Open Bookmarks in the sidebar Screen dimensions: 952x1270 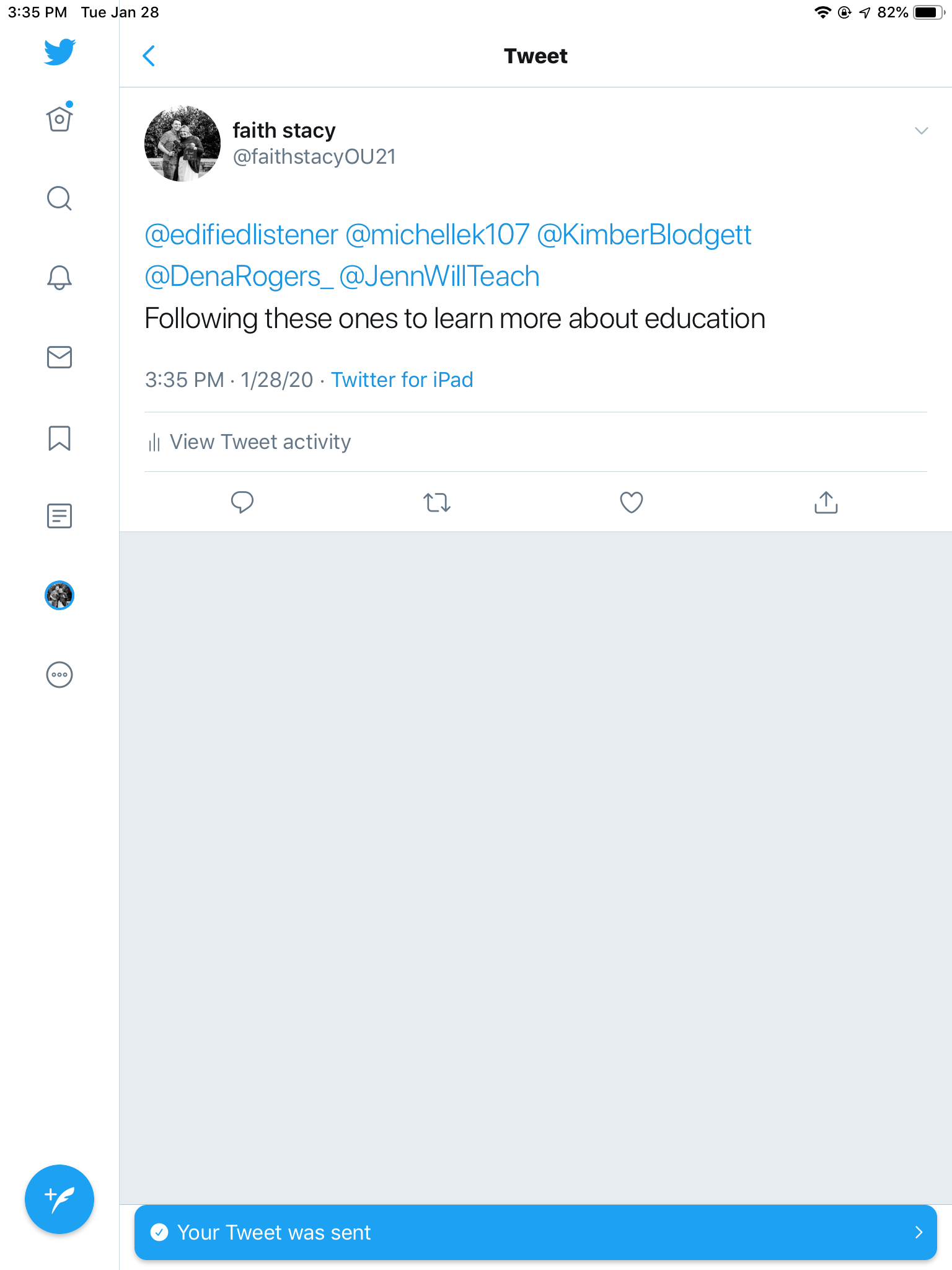[59, 438]
